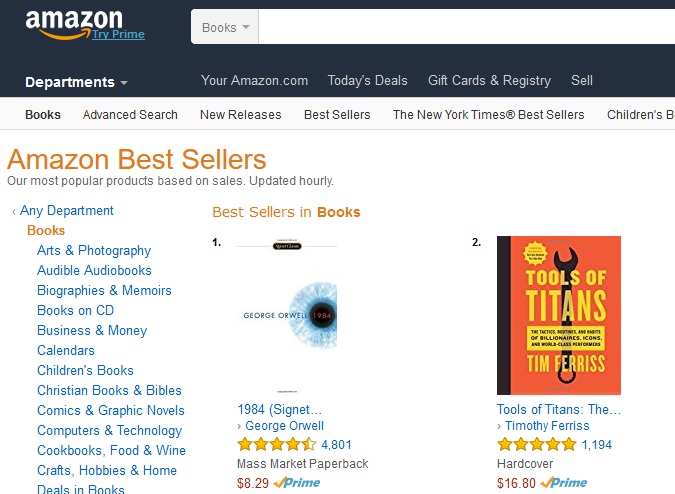Click the Try Prime link
The width and height of the screenshot is (675, 494).
click(x=118, y=34)
